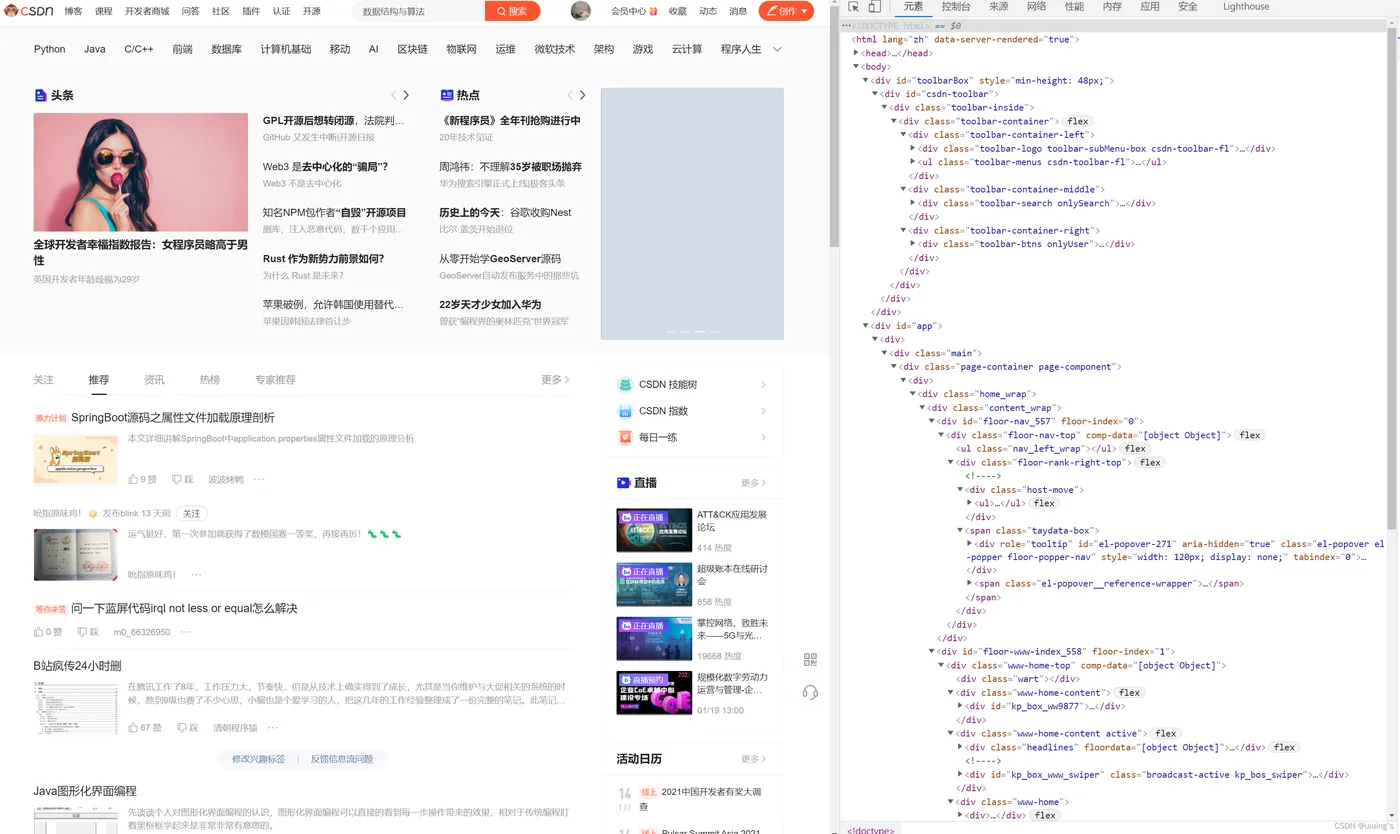Open the Python category link

click(50, 49)
